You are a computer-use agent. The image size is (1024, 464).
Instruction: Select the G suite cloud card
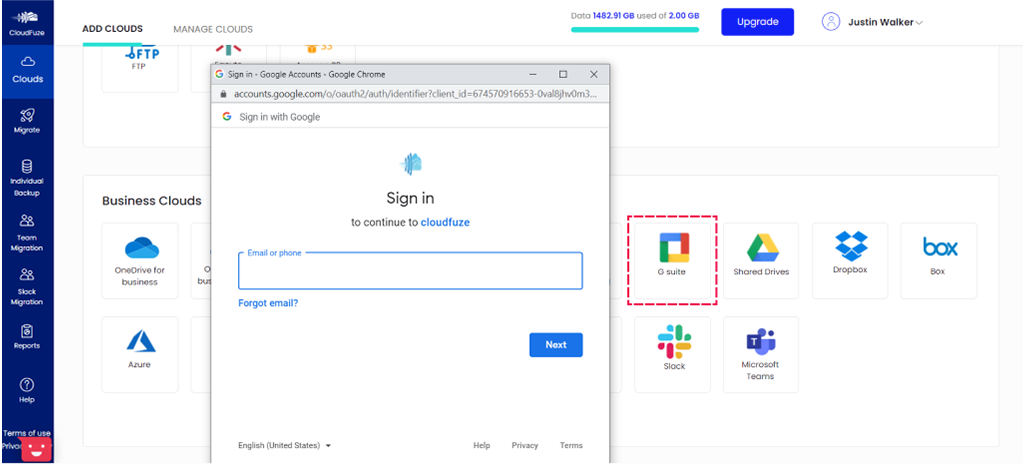pos(672,261)
